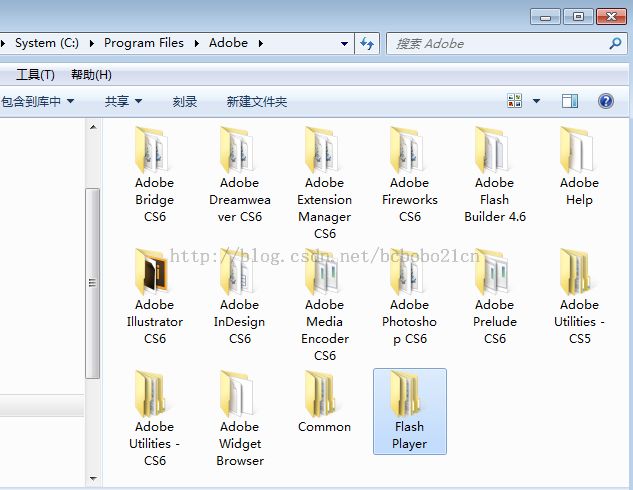Click the "Adobe Dreamweaver CS6" folder name
Image resolution: width=633 pixels, height=490 pixels.
[x=240, y=200]
